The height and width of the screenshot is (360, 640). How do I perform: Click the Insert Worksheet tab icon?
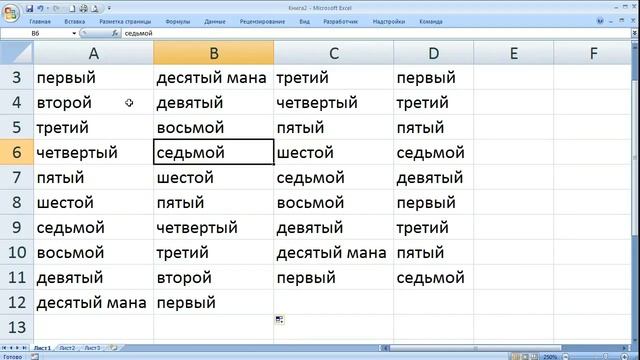[x=114, y=348]
